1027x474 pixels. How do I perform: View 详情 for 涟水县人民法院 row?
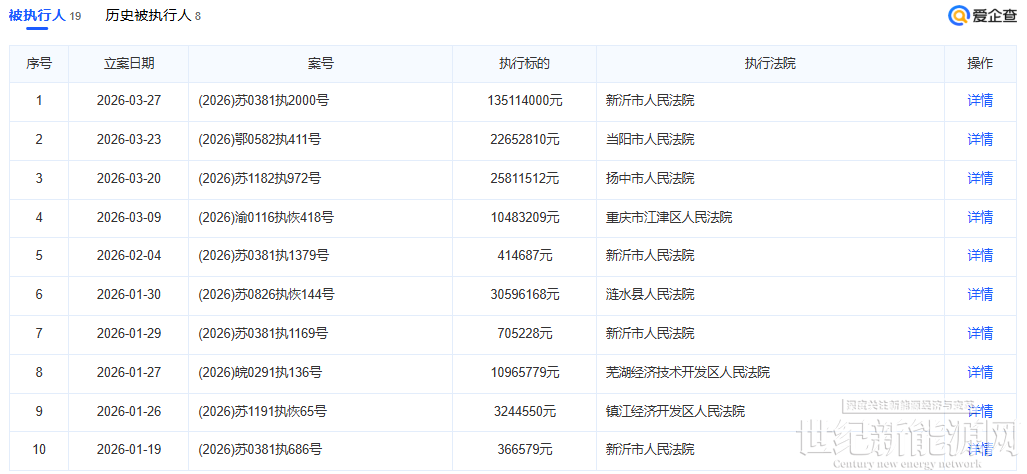[979, 295]
